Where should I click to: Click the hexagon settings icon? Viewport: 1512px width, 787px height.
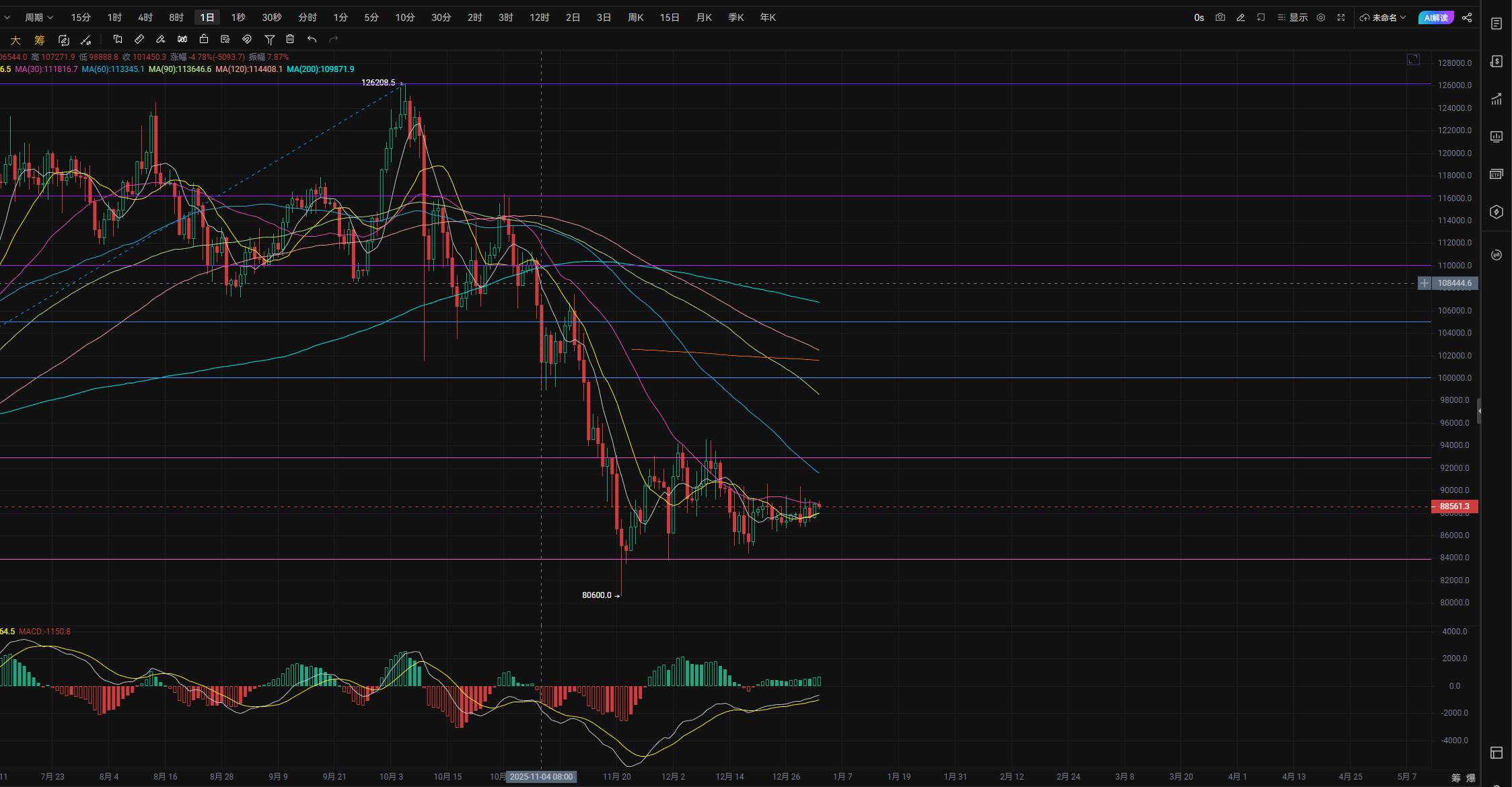[x=1321, y=17]
